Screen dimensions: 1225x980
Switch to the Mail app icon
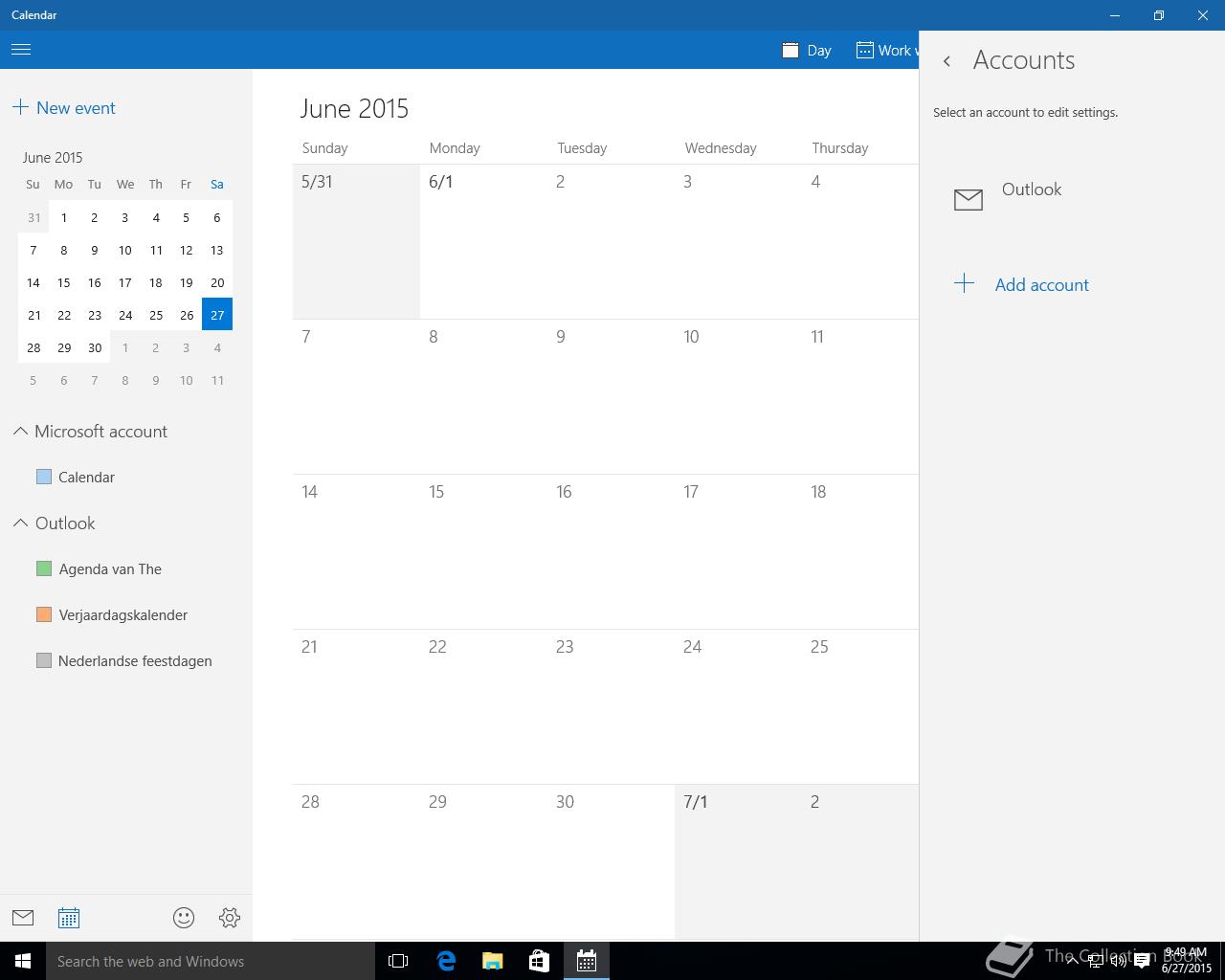tap(23, 918)
